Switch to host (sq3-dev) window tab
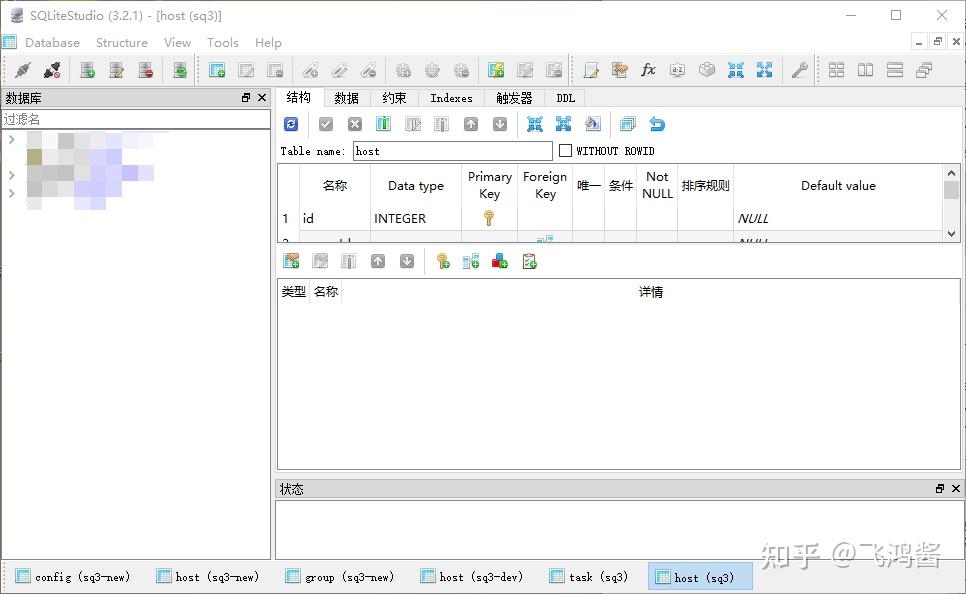 pyautogui.click(x=471, y=577)
